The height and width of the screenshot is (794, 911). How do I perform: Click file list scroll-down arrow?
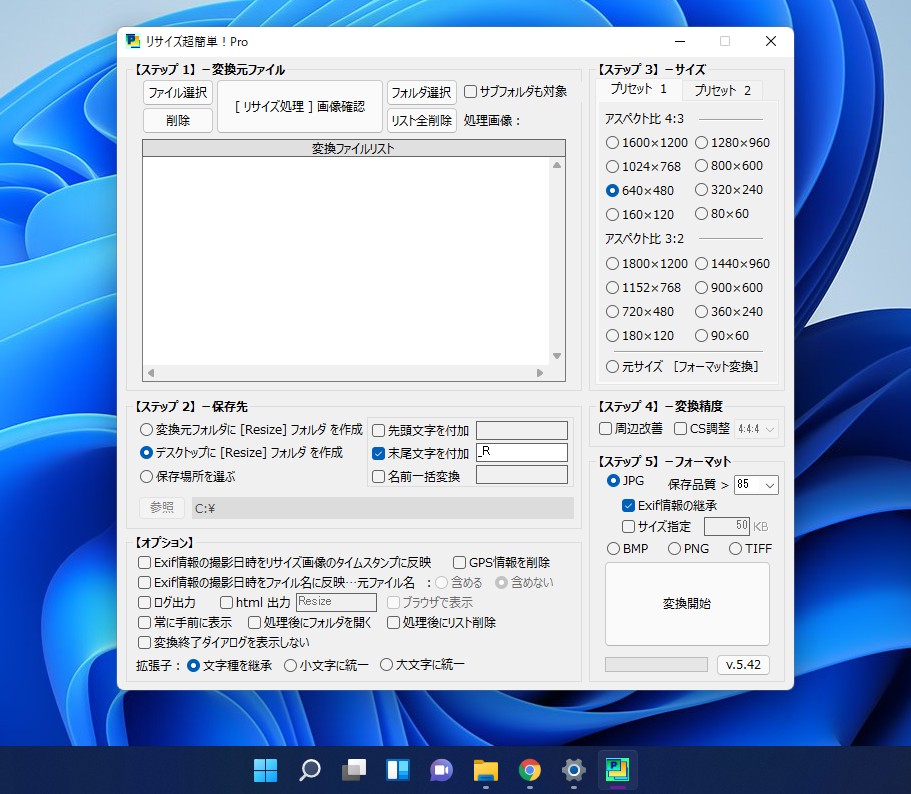(x=557, y=356)
